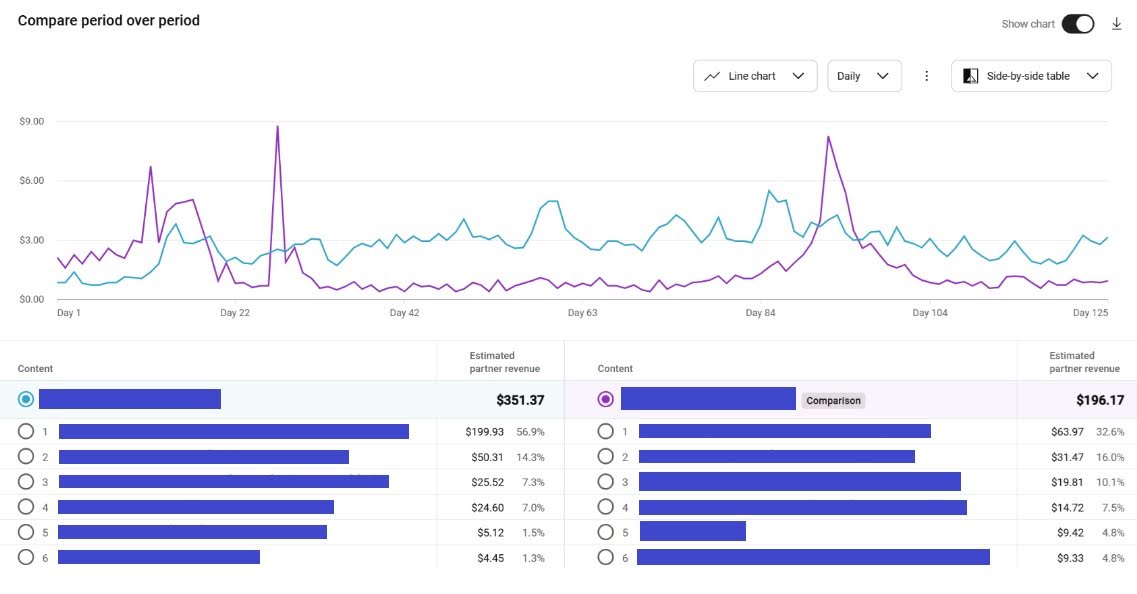The height and width of the screenshot is (594, 1137).
Task: Select left table row 1 radio button
Action: pos(26,432)
